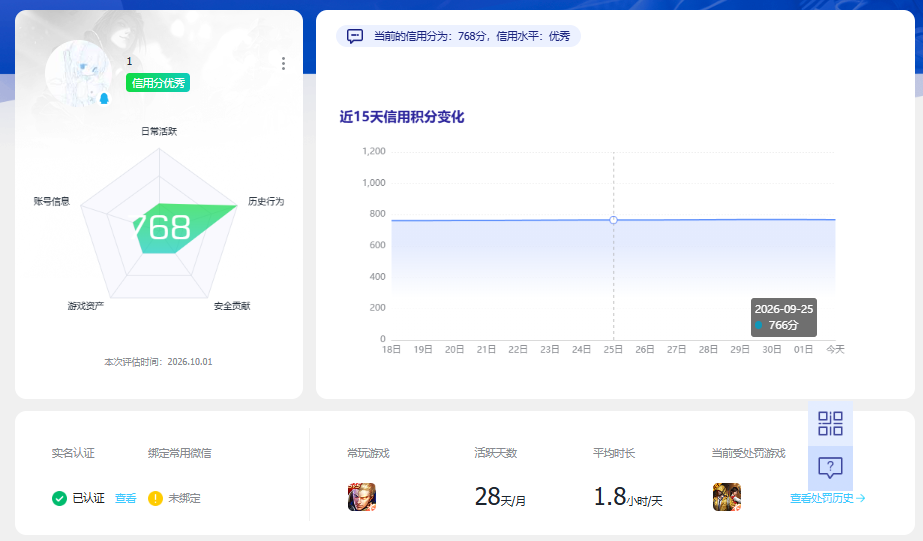Click the yellow unbound warning icon

155,499
